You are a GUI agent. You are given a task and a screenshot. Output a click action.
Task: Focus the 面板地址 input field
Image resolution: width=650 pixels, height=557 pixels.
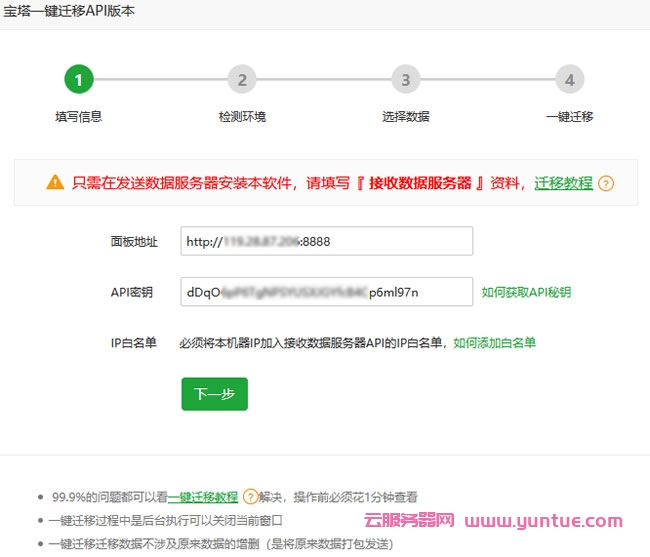click(326, 241)
